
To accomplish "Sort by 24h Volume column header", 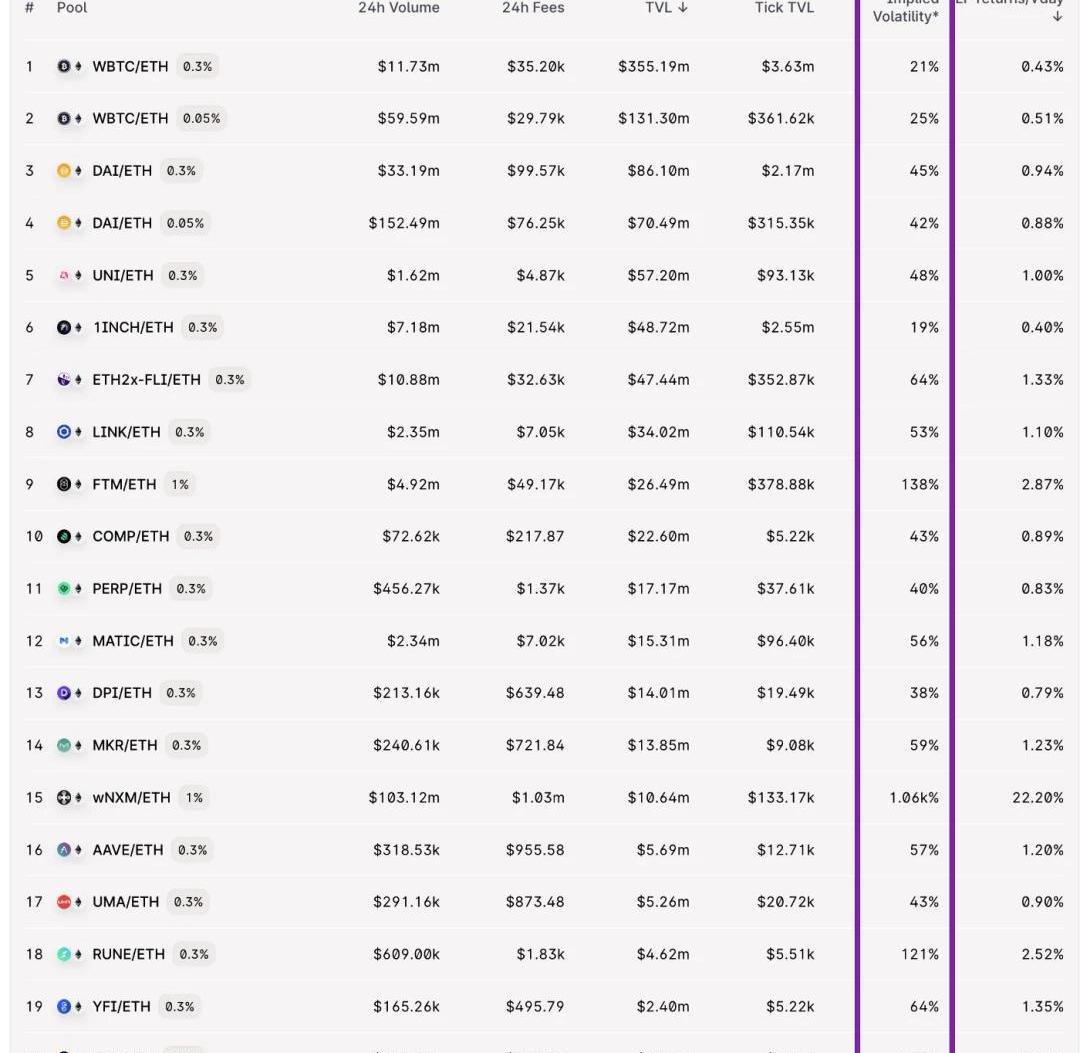I will [x=398, y=8].
